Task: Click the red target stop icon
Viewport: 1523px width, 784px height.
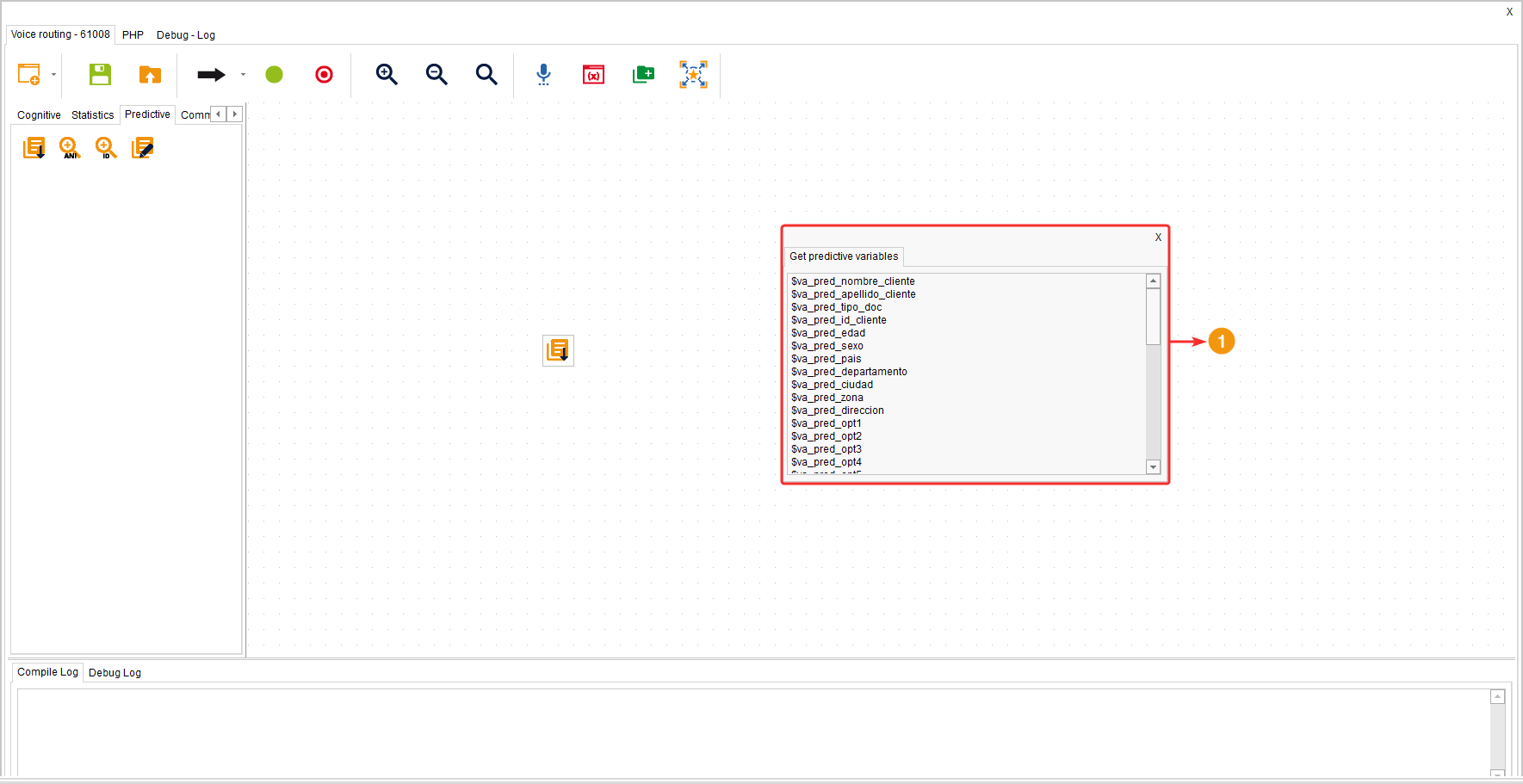Action: click(324, 75)
